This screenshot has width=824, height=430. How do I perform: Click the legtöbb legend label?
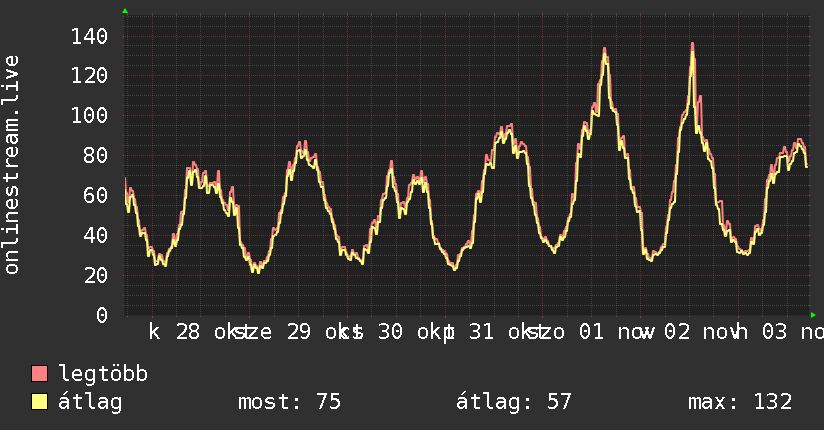pyautogui.click(x=103, y=374)
